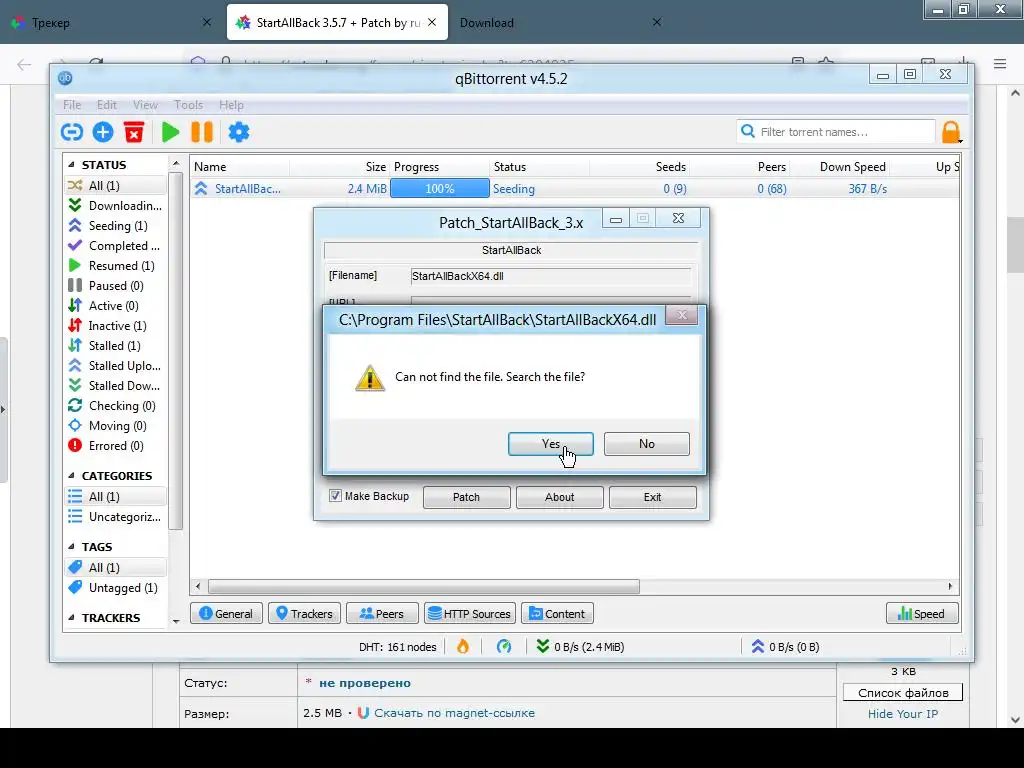Screen dimensions: 1024x768
Task: Switch to the Trackers tab
Action: pos(304,613)
